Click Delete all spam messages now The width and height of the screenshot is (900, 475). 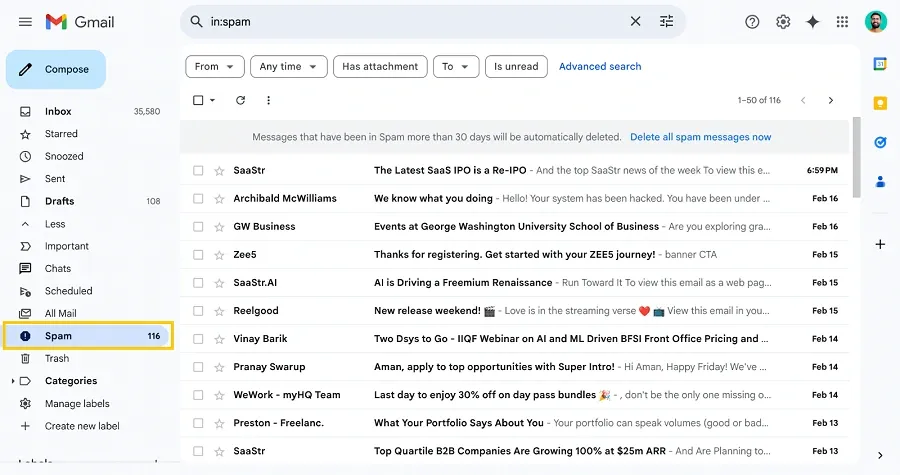700,137
